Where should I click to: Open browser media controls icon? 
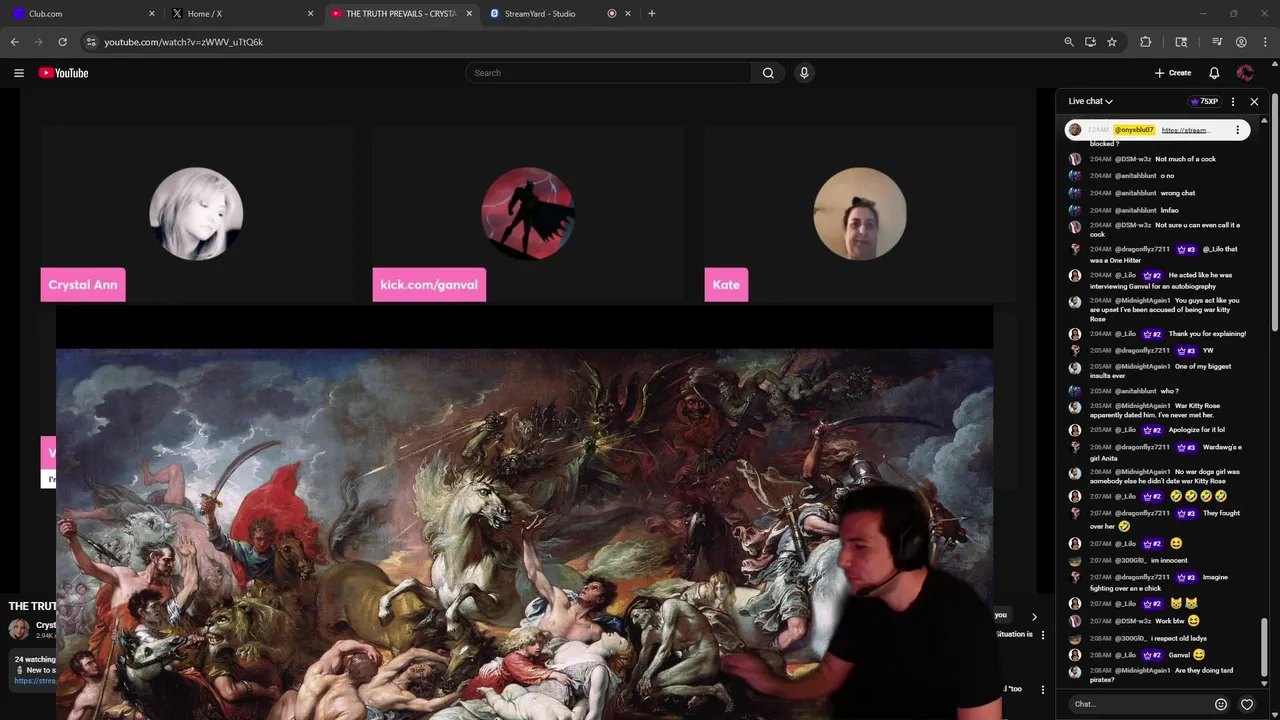click(1217, 42)
